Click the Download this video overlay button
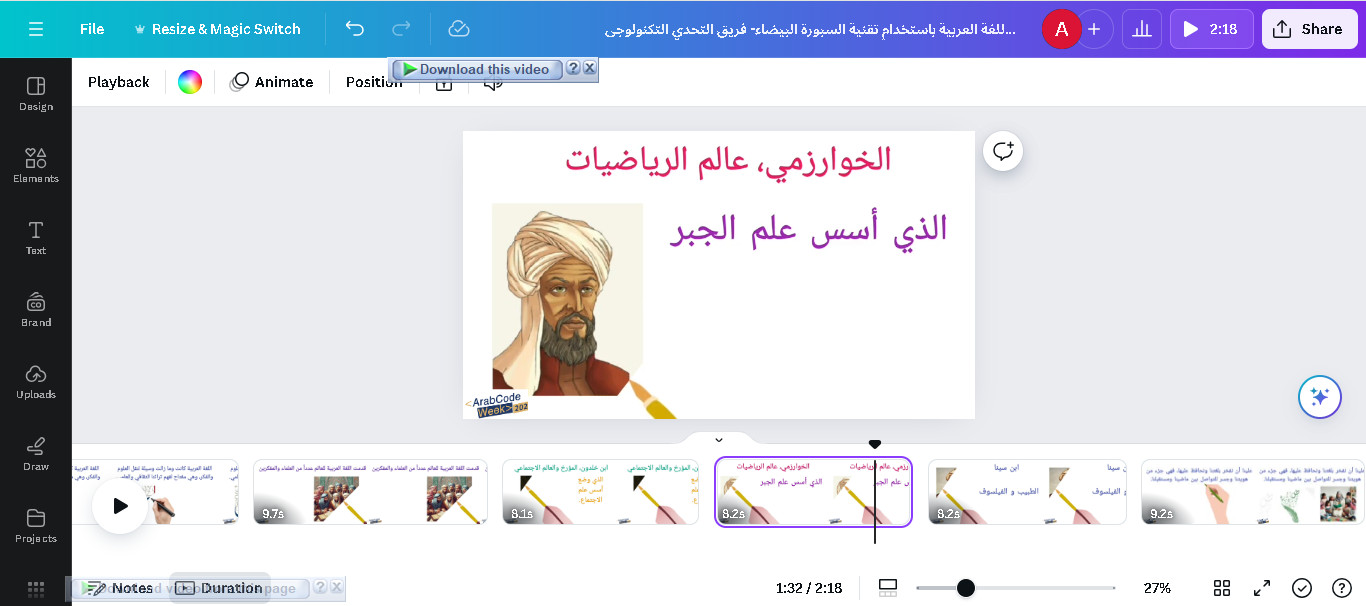 coord(477,69)
